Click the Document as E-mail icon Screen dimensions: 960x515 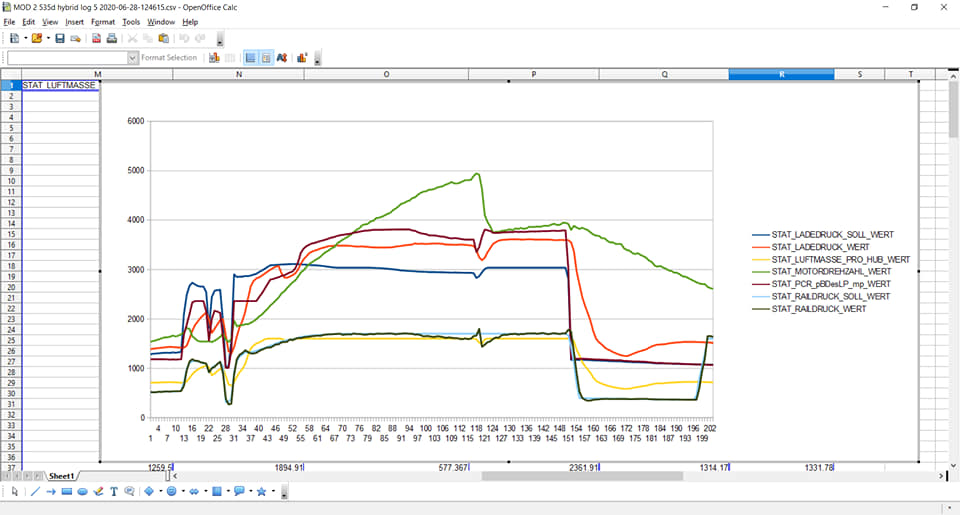pyautogui.click(x=75, y=38)
